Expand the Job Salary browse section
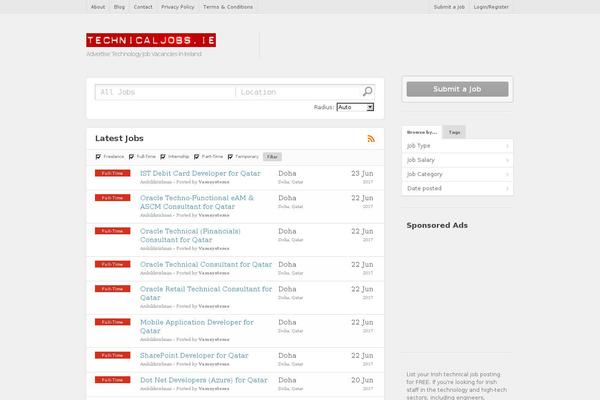The image size is (600, 400). [x=457, y=160]
